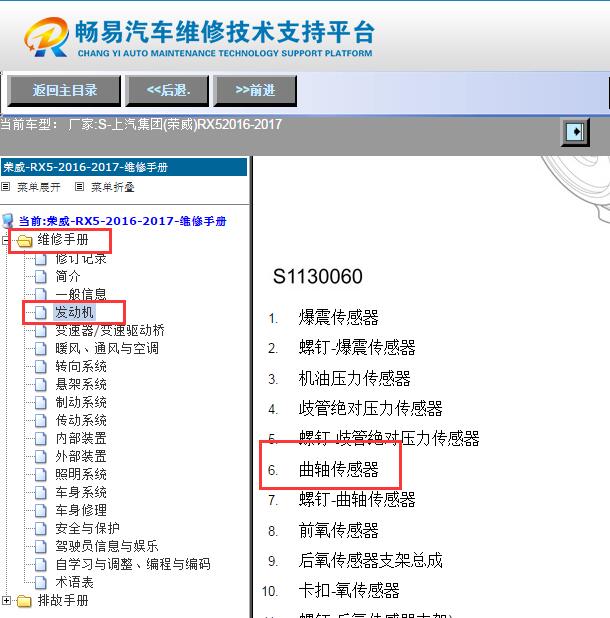Open the 排故手册 folder
This screenshot has height=618, width=610.
pos(63,601)
